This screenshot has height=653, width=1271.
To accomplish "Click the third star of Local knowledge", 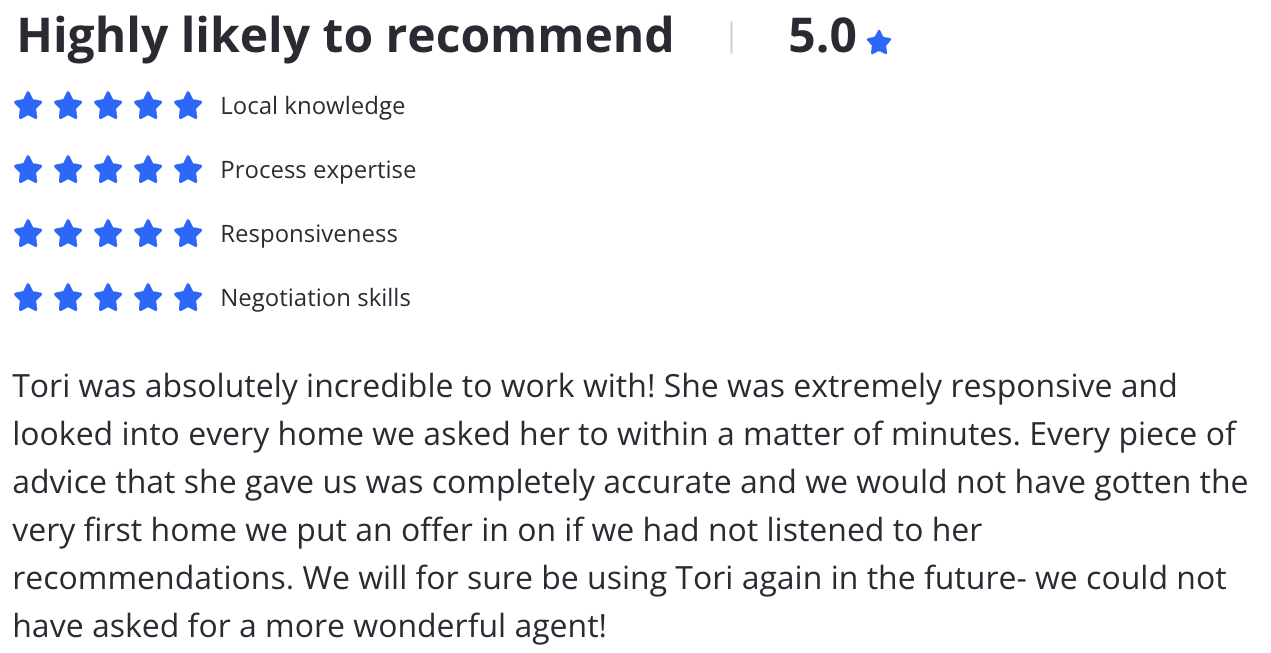I will tap(108, 105).
